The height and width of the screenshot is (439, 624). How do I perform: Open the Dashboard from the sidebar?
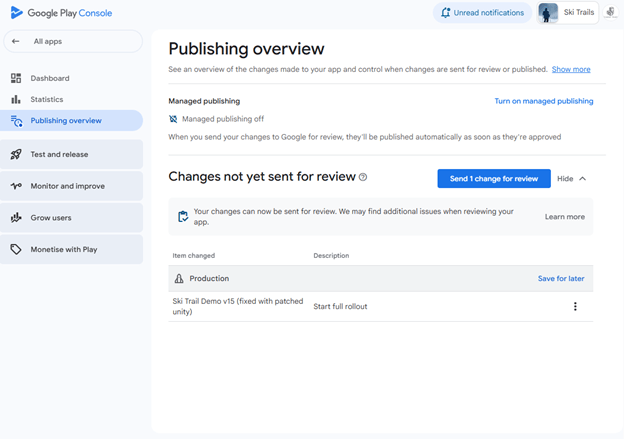(x=50, y=78)
